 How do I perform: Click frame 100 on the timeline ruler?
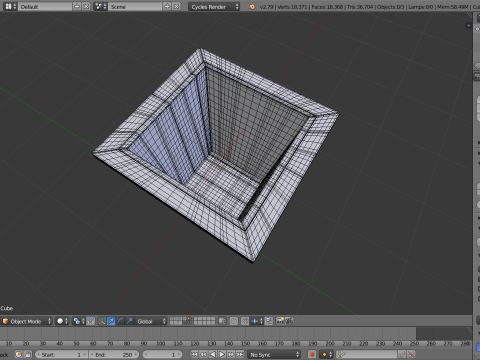coord(161,343)
